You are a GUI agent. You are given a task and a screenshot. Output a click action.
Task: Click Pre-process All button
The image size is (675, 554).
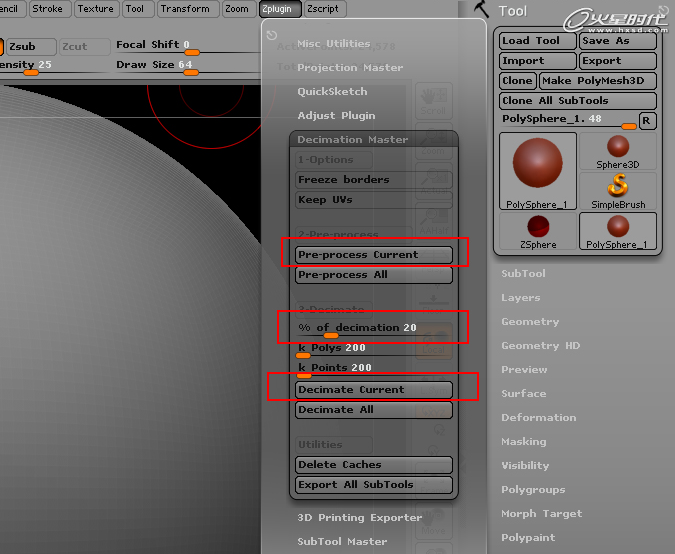click(374, 275)
